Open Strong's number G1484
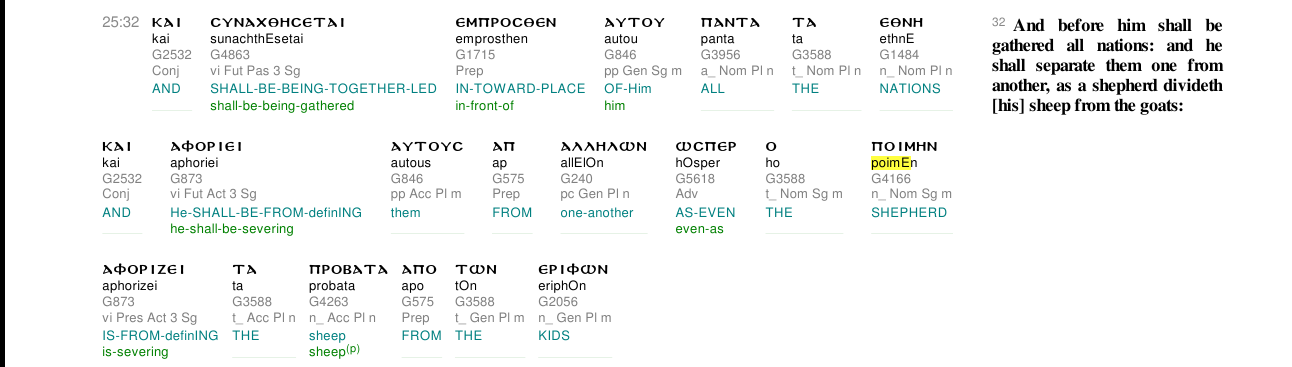Image resolution: width=1292 pixels, height=367 pixels. [898, 55]
